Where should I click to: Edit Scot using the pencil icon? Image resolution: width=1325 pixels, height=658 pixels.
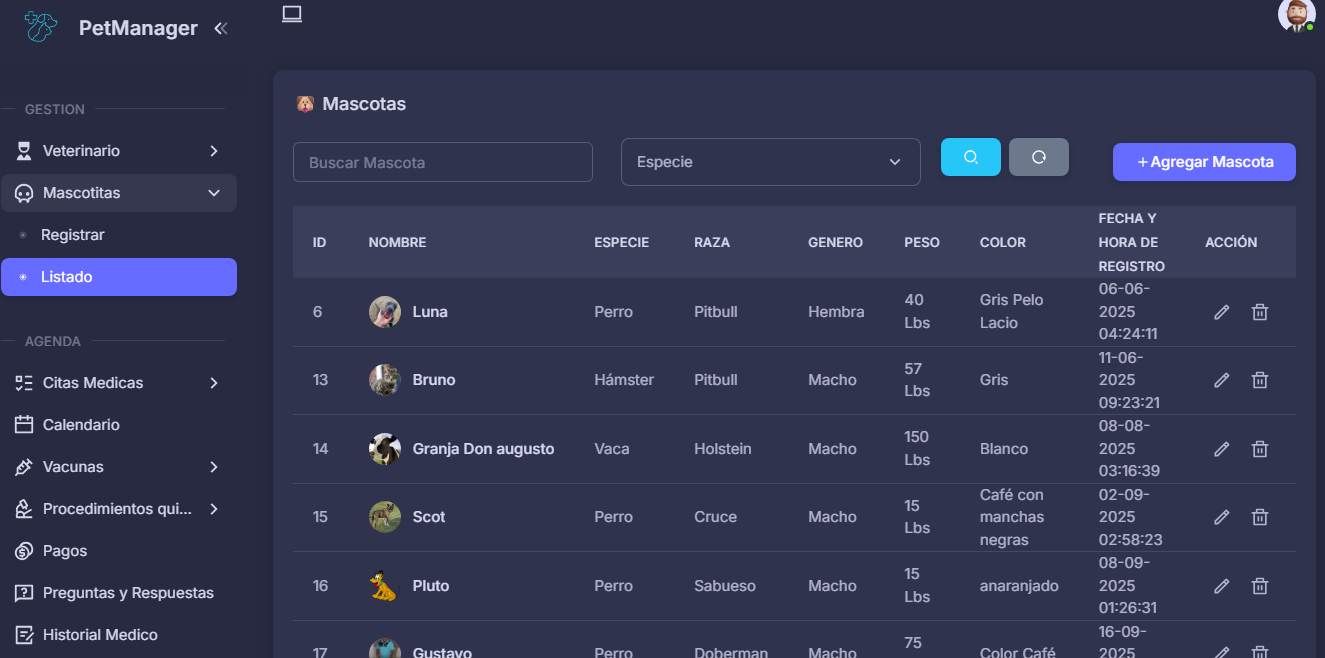tap(1221, 517)
